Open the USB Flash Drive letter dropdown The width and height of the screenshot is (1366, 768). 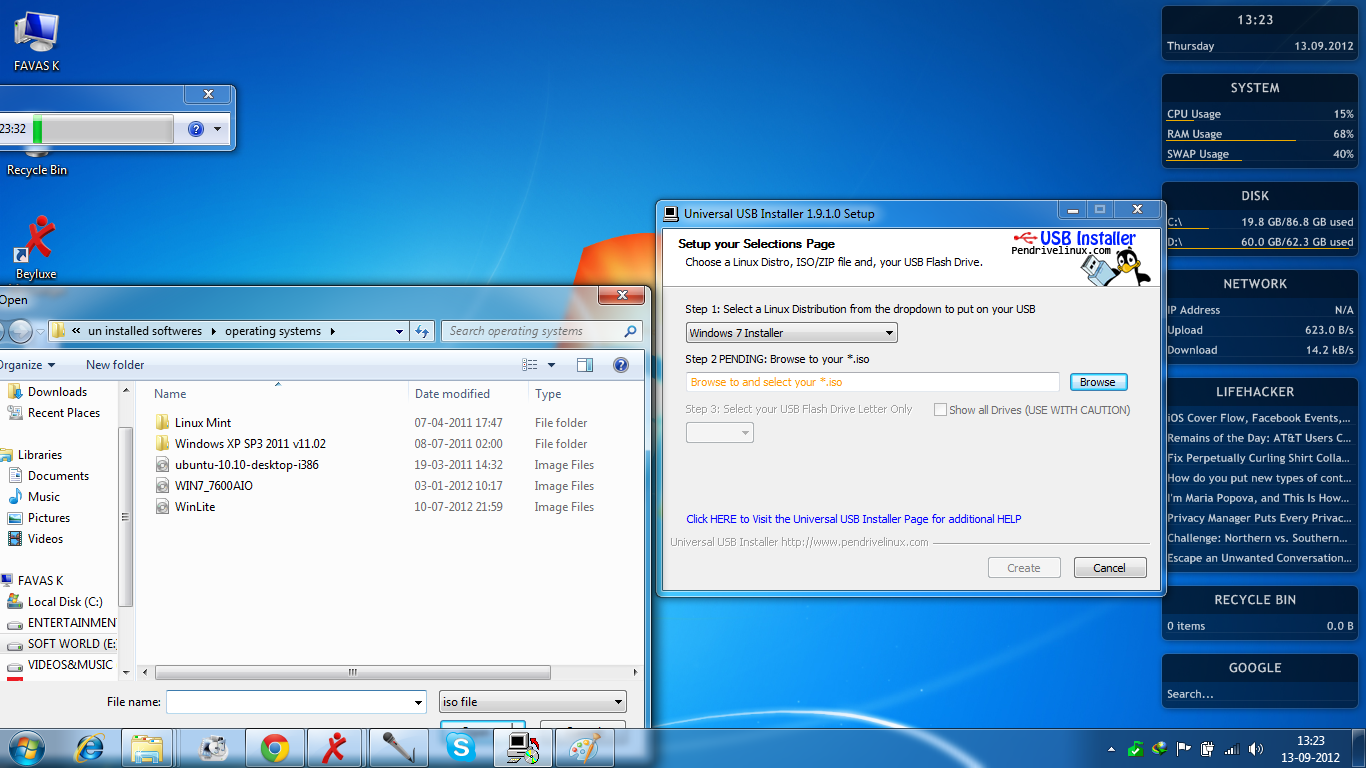tap(720, 433)
